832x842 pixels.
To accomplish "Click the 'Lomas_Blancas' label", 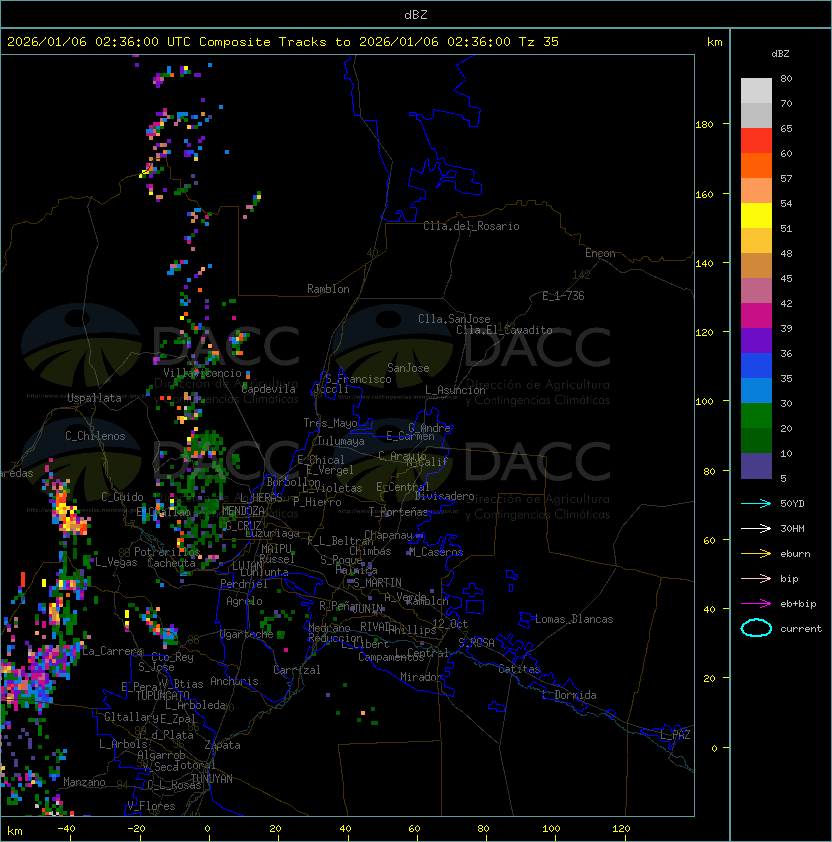I will [574, 619].
